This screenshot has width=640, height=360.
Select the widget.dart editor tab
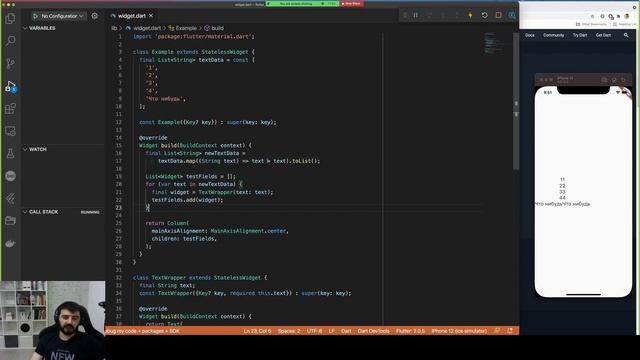(132, 16)
